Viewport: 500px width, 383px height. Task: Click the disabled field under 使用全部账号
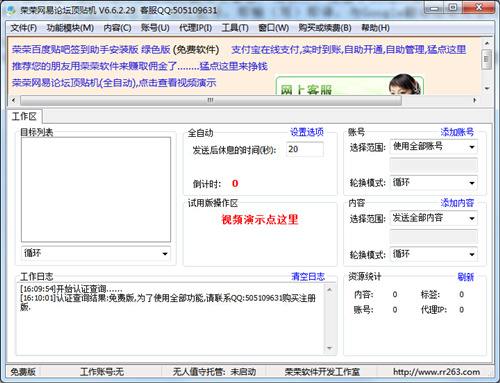point(433,165)
